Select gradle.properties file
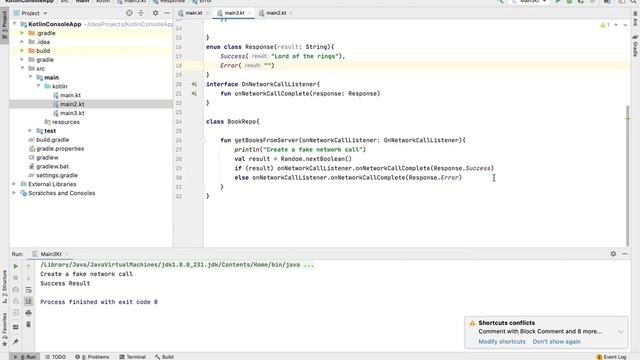This screenshot has height=360, width=640. tap(60, 149)
